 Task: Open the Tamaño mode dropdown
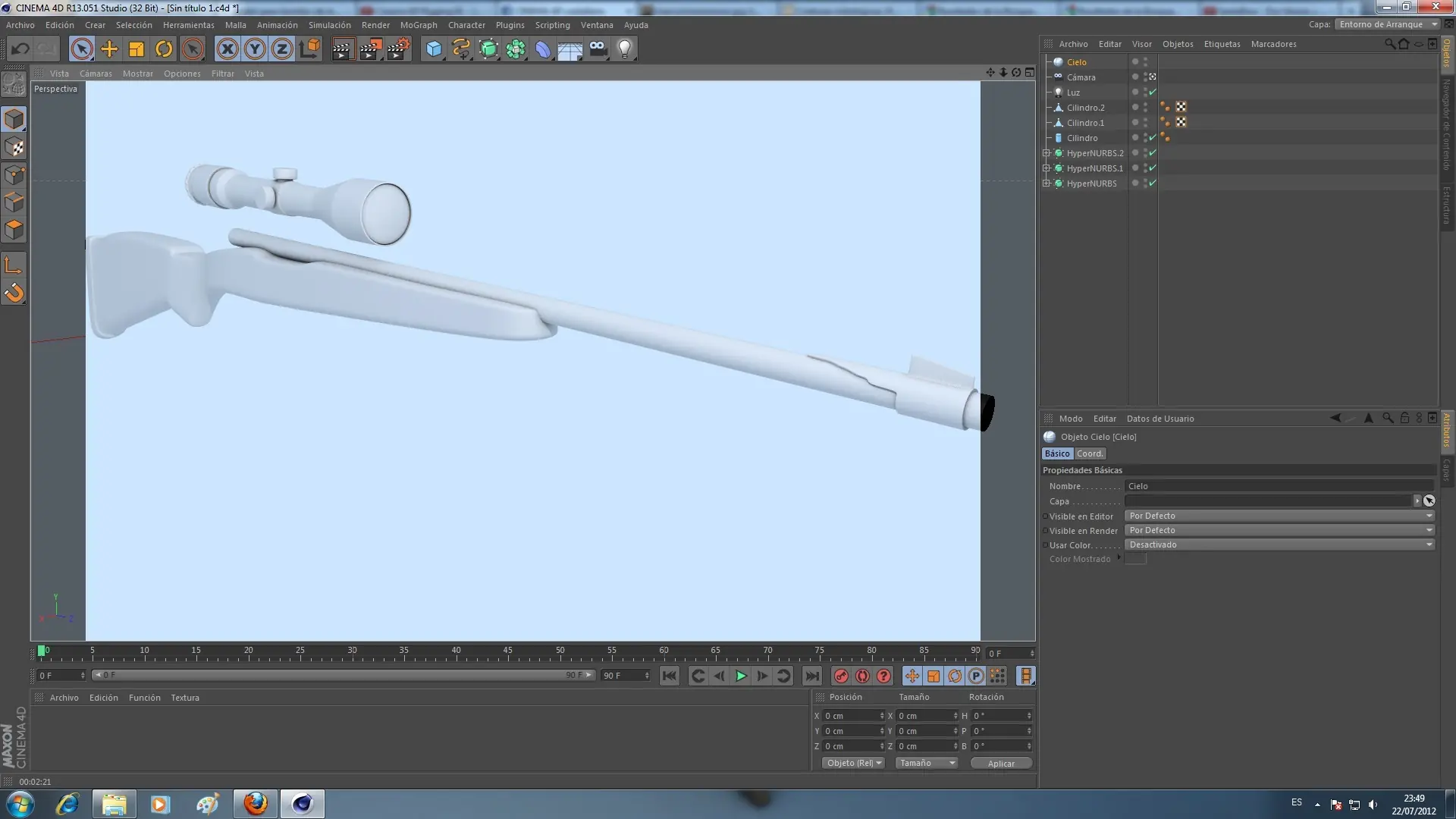[926, 763]
